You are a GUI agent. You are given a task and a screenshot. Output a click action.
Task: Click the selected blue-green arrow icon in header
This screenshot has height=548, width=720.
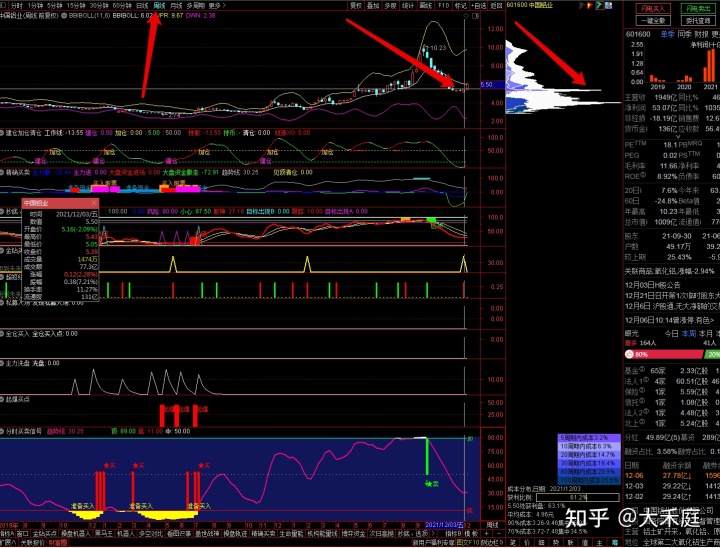pyautogui.click(x=599, y=6)
